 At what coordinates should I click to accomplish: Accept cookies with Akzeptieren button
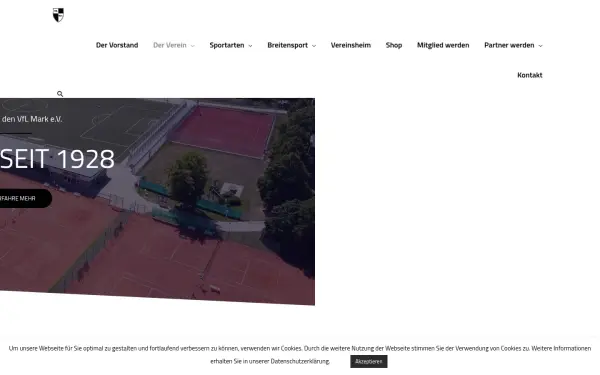368,361
